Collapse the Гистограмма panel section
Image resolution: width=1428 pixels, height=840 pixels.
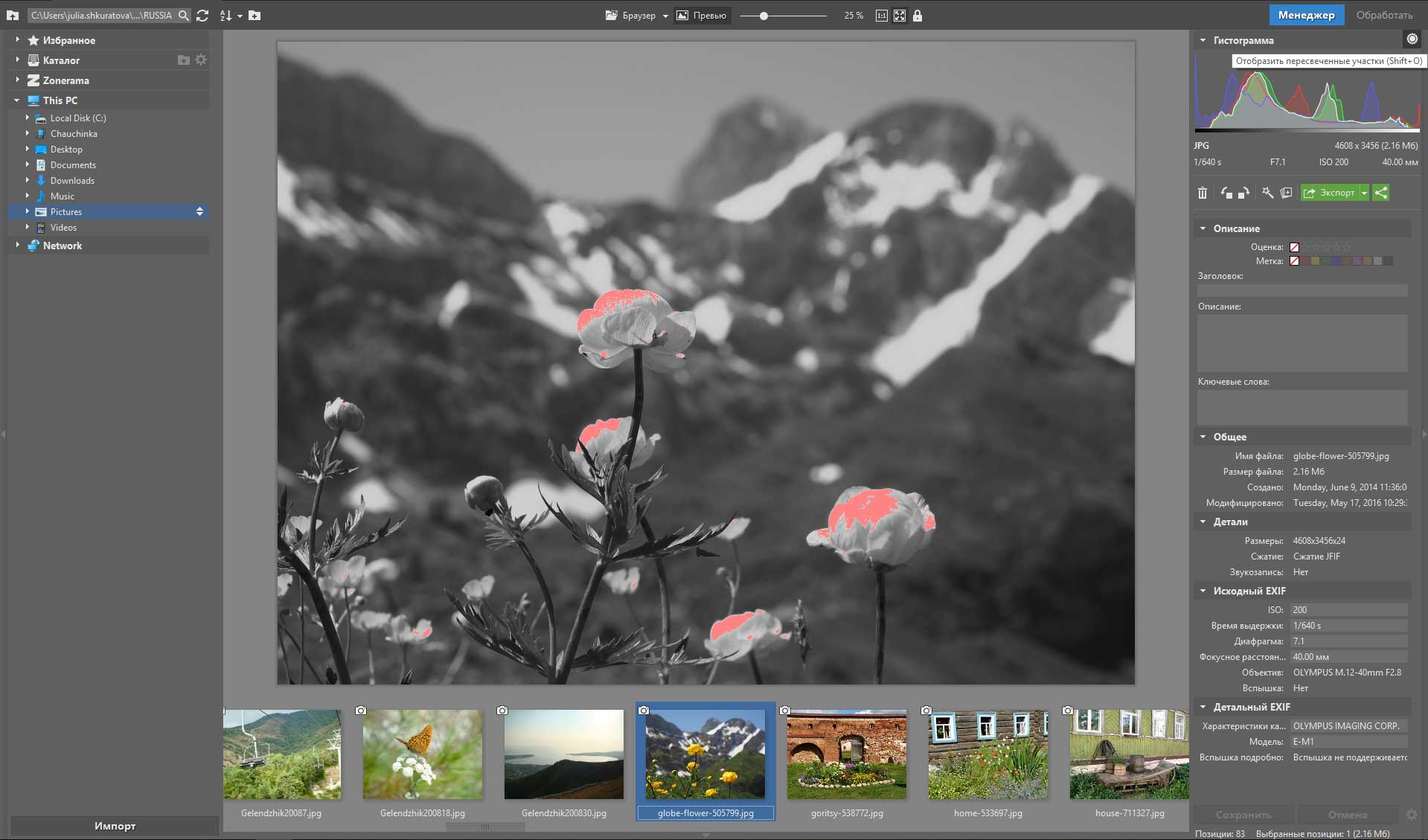(1203, 40)
